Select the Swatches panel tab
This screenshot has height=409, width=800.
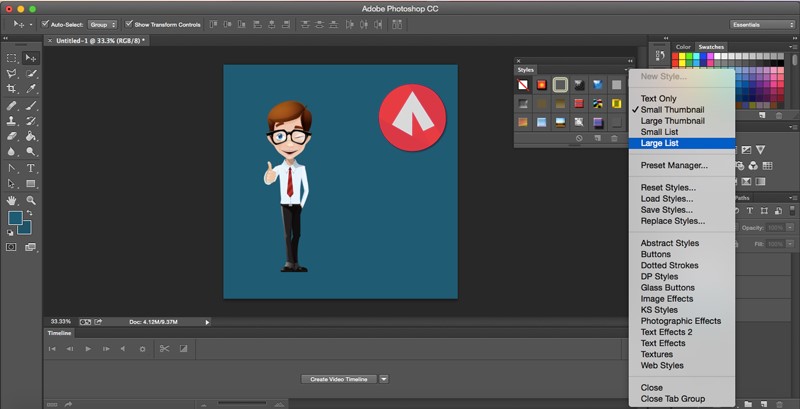pos(711,47)
